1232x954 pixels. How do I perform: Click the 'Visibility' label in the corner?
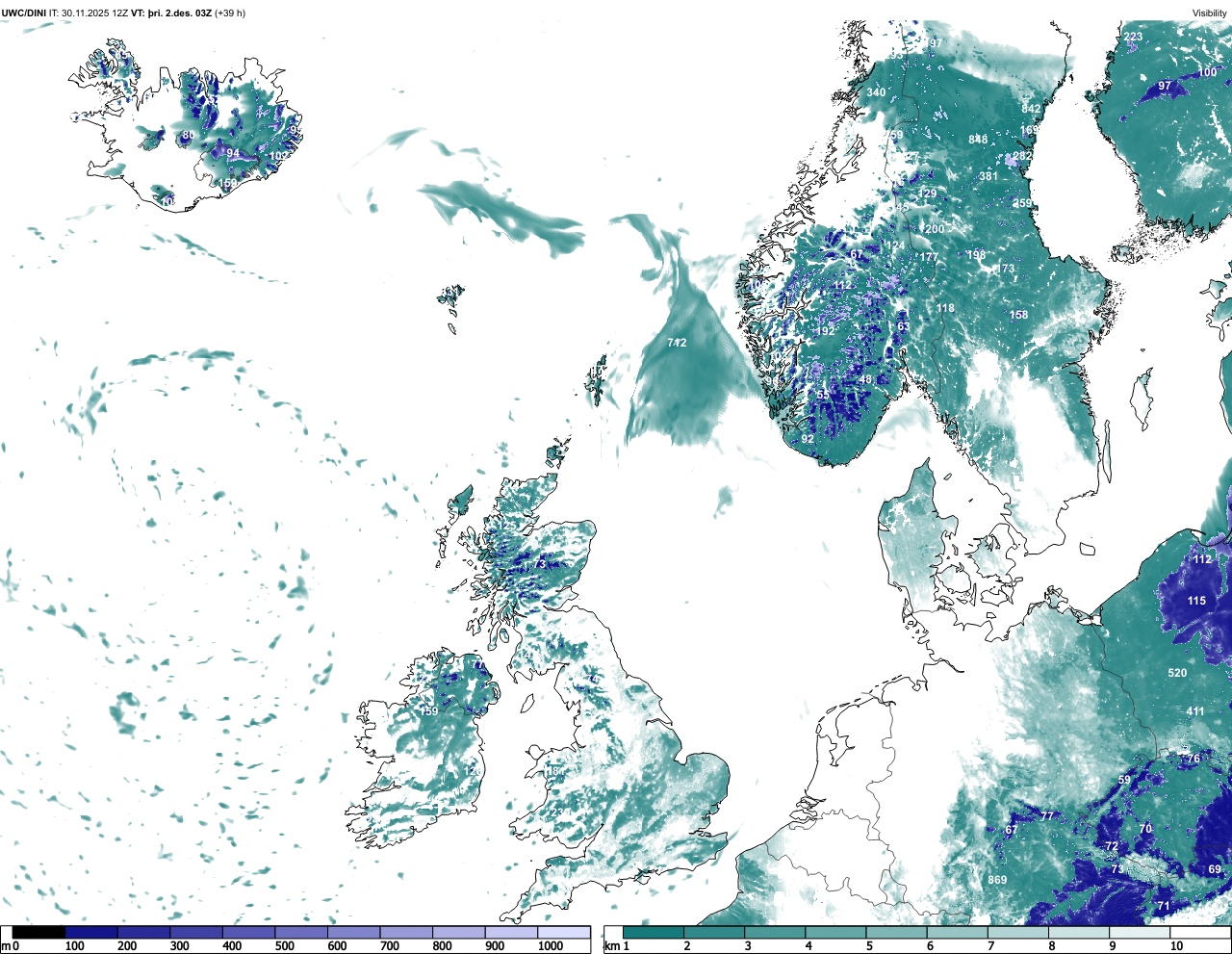[x=1209, y=13]
